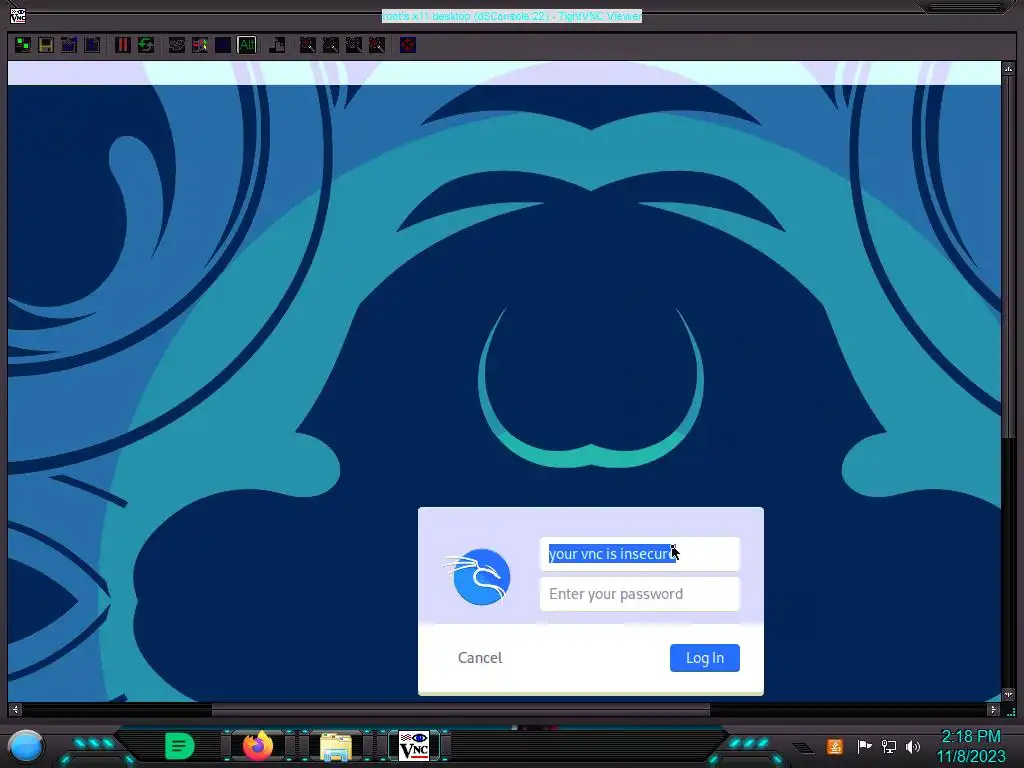Click the Zoom auto magnifier icon
This screenshot has height=768, width=1024.
click(x=377, y=45)
